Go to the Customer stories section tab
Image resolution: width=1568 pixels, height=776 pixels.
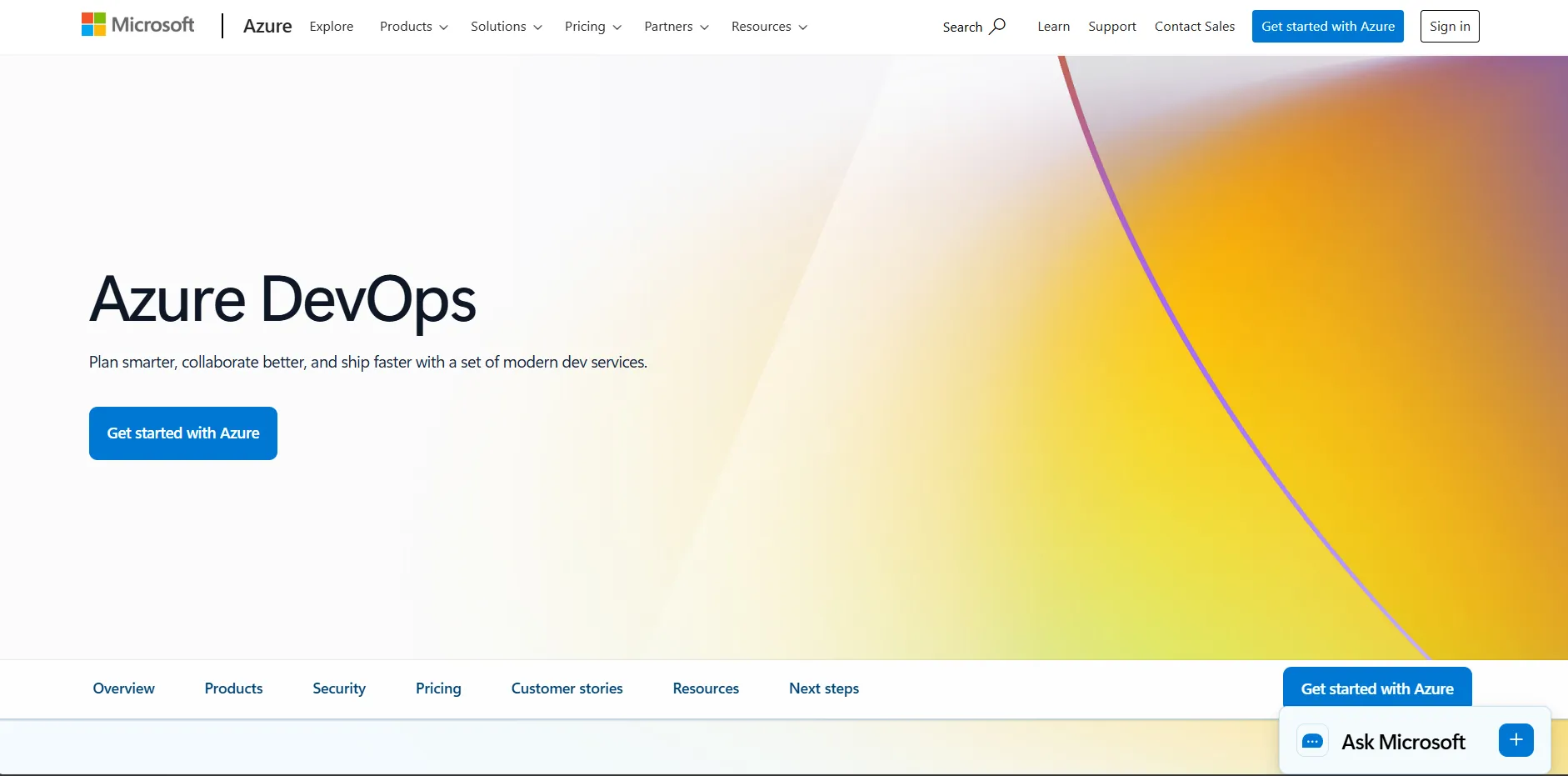(x=567, y=688)
